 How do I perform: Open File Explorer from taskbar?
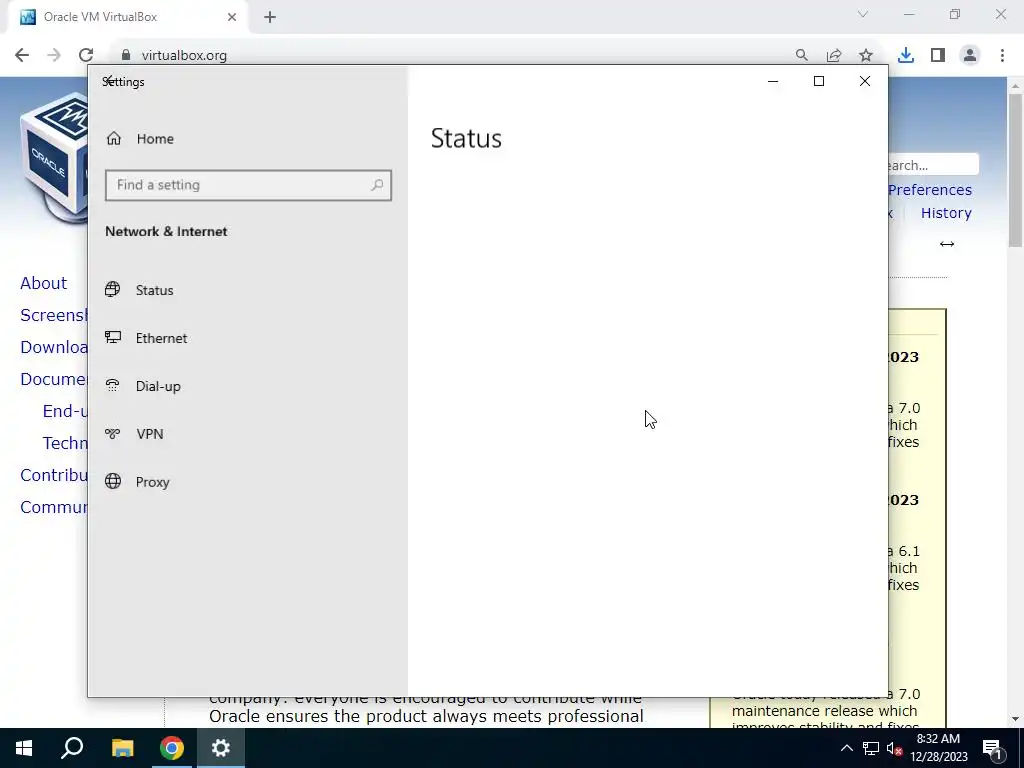[122, 748]
